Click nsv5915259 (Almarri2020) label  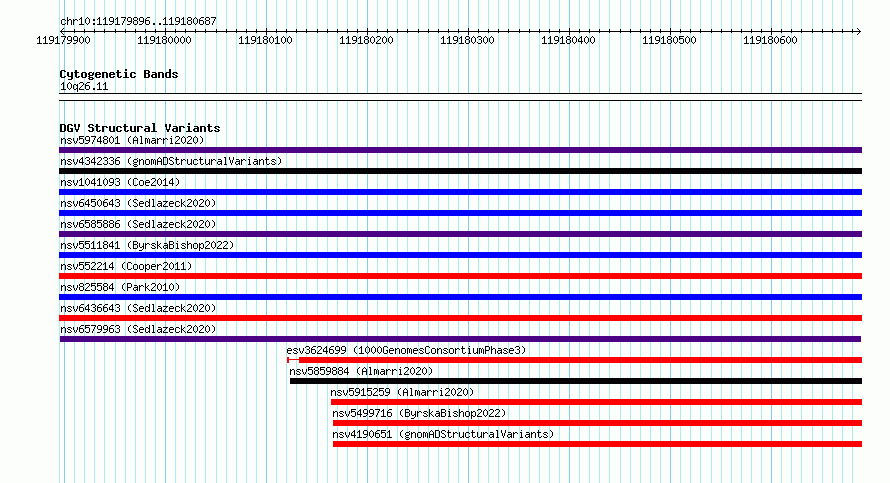tap(402, 392)
